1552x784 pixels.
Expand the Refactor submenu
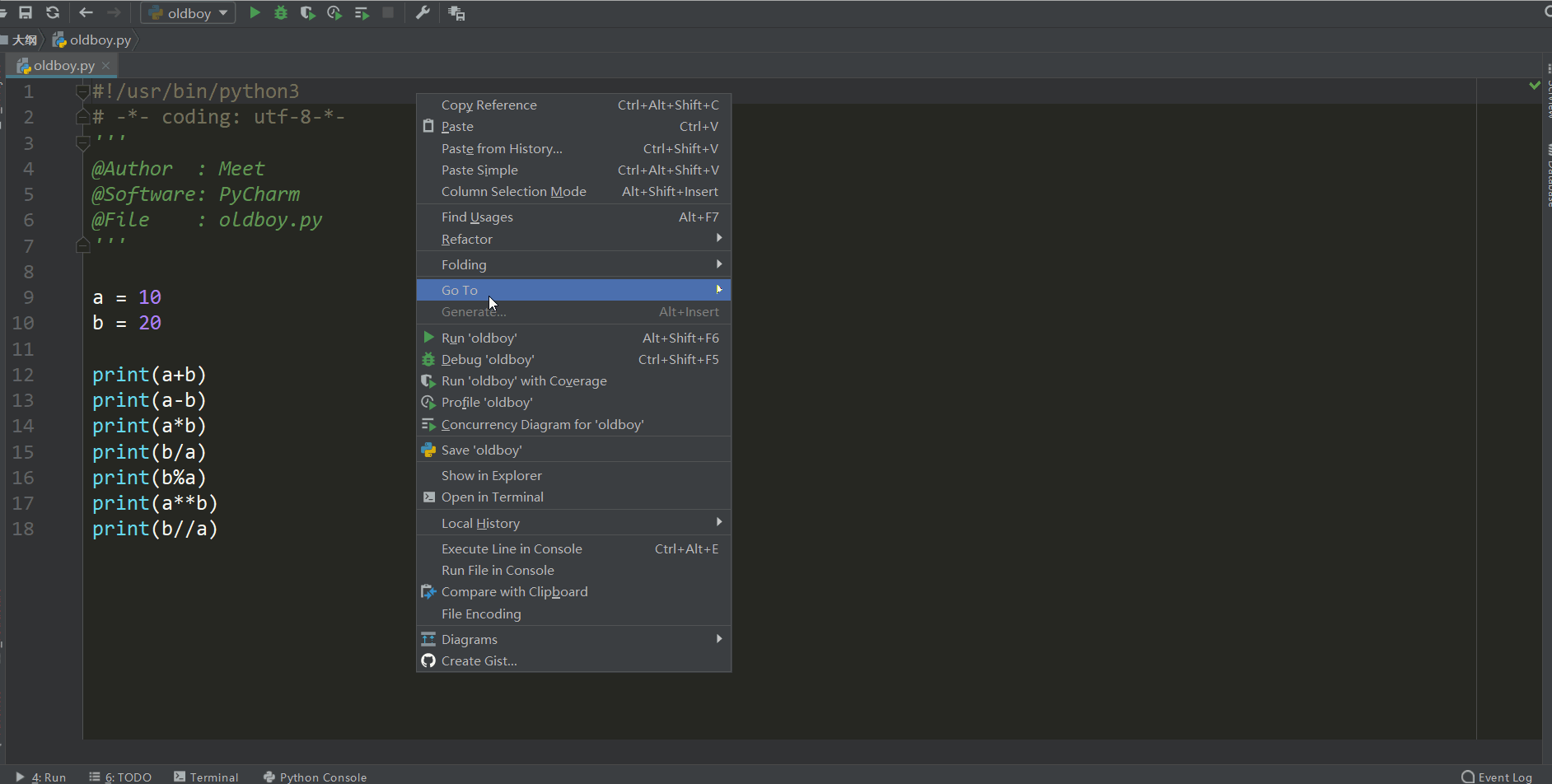[x=573, y=239]
